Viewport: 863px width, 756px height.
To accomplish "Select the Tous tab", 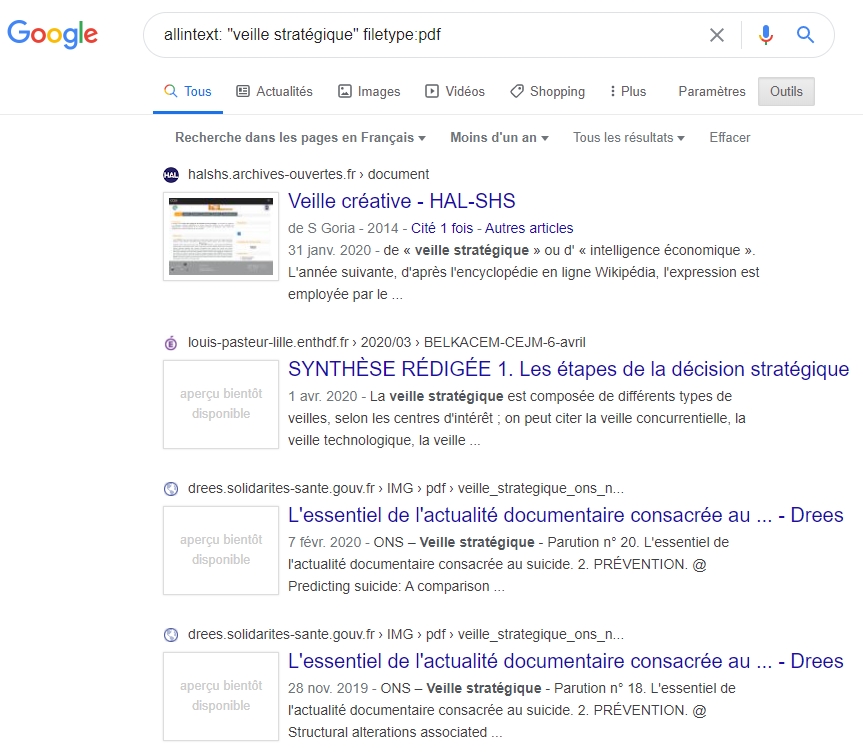I will 188,91.
